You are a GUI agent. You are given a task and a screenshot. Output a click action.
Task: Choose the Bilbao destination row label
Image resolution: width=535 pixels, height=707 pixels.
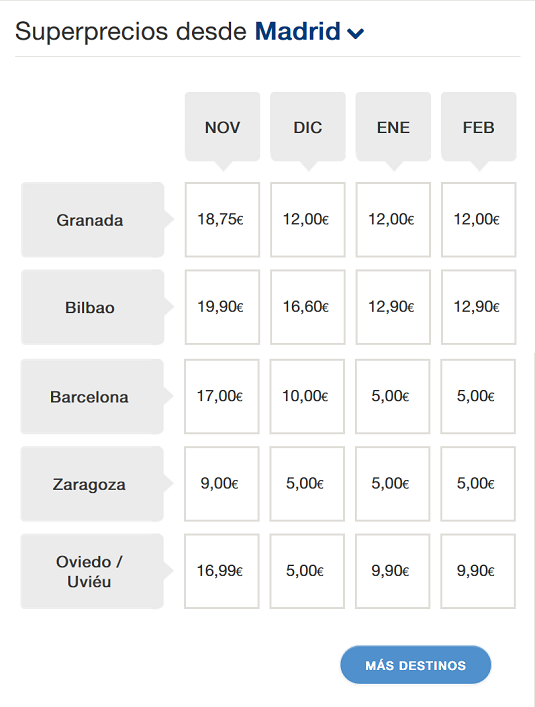92,308
